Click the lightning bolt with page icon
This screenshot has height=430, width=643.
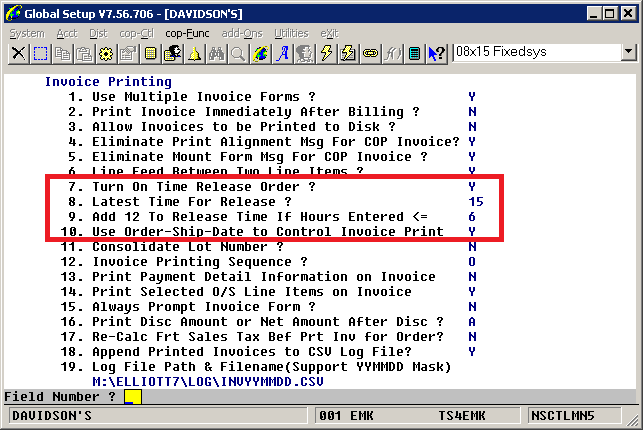pyautogui.click(x=349, y=54)
